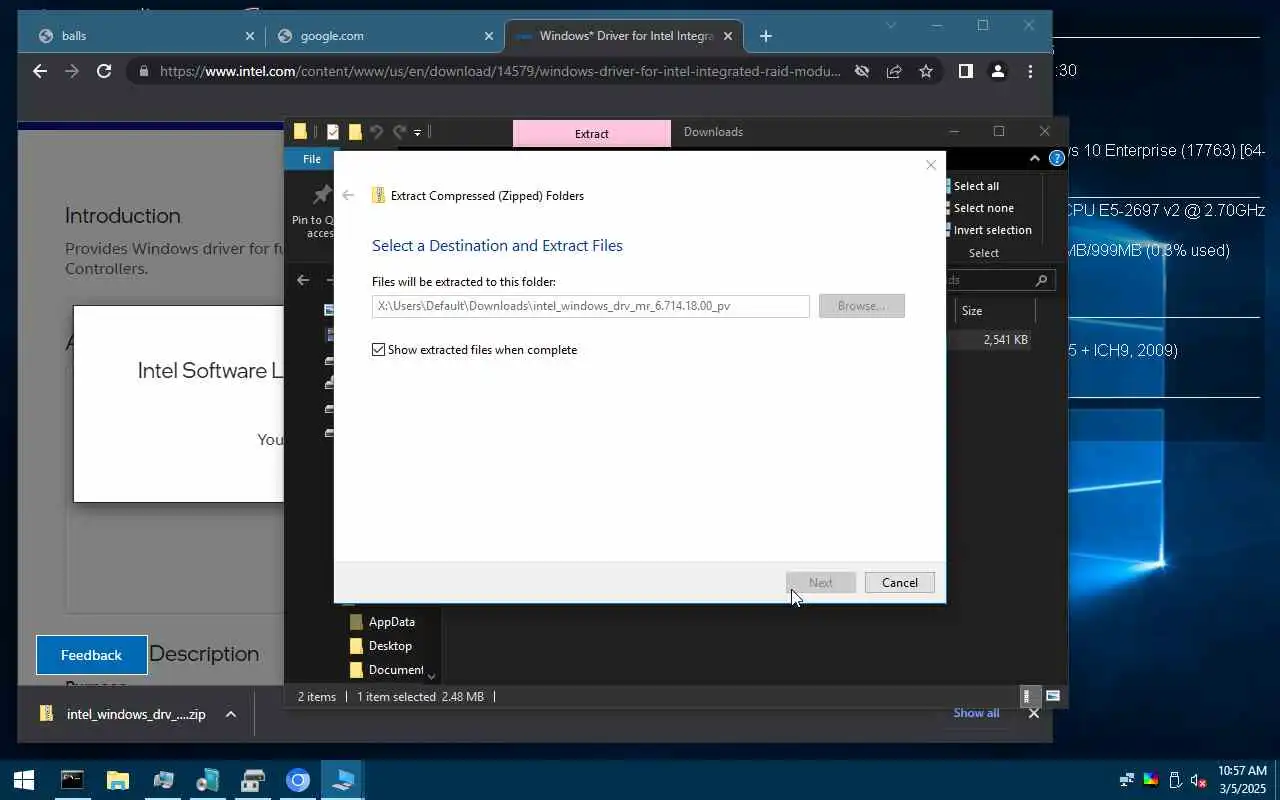Click the Feedback button on Intel page
1280x800 pixels.
point(92,655)
